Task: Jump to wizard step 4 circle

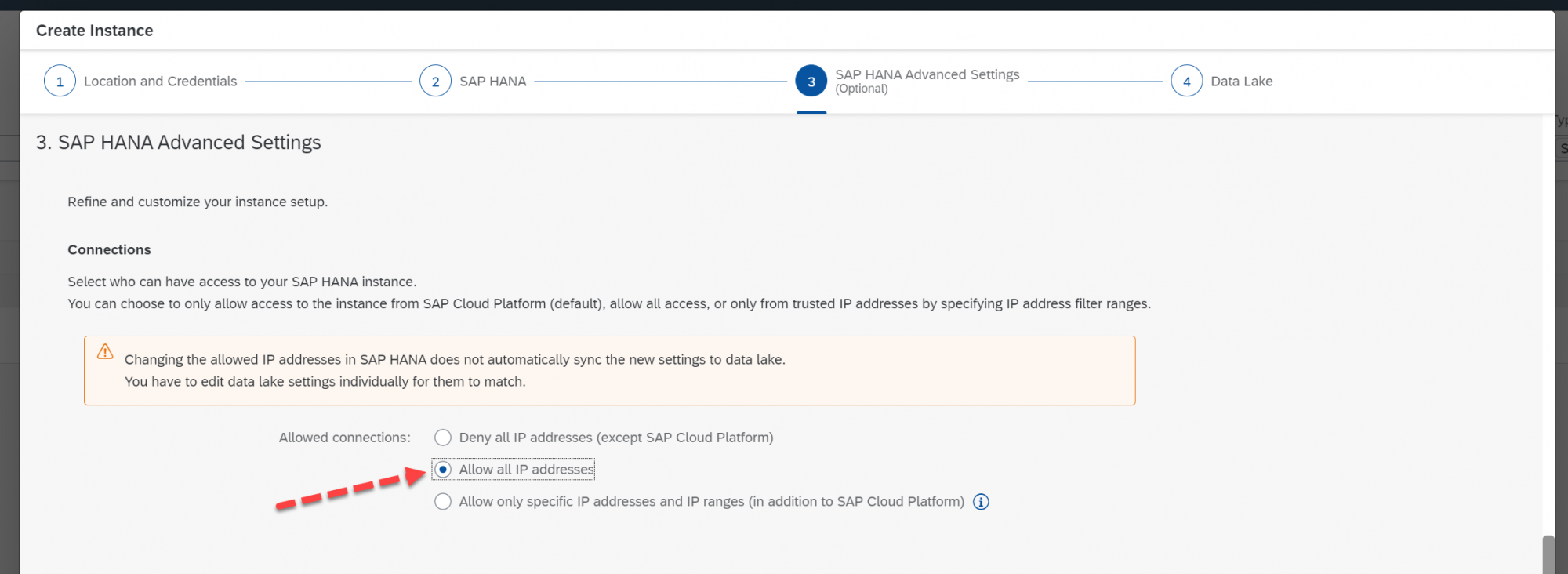Action: [1187, 81]
